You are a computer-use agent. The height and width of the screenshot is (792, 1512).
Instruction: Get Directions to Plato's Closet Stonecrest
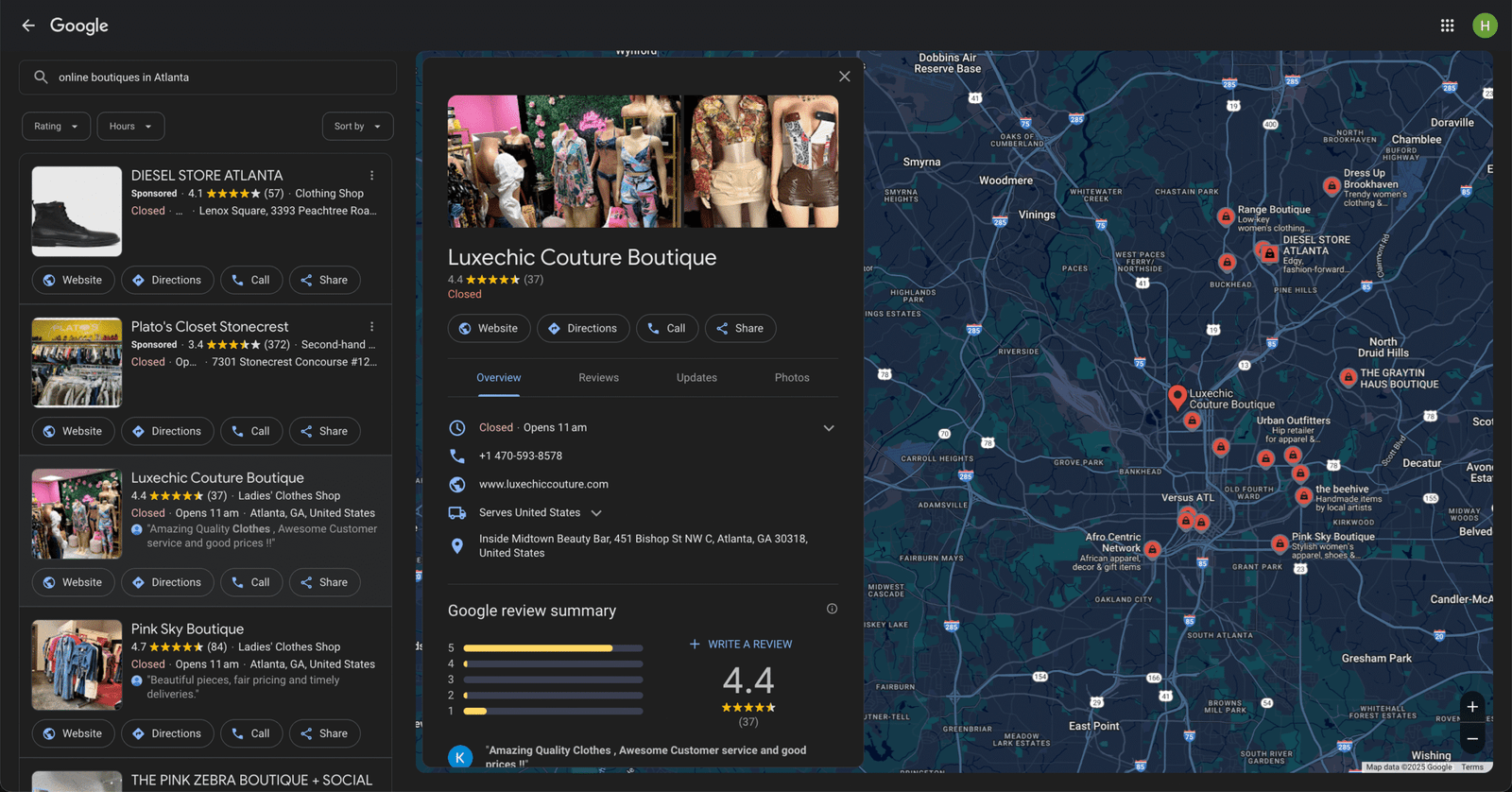pyautogui.click(x=167, y=432)
